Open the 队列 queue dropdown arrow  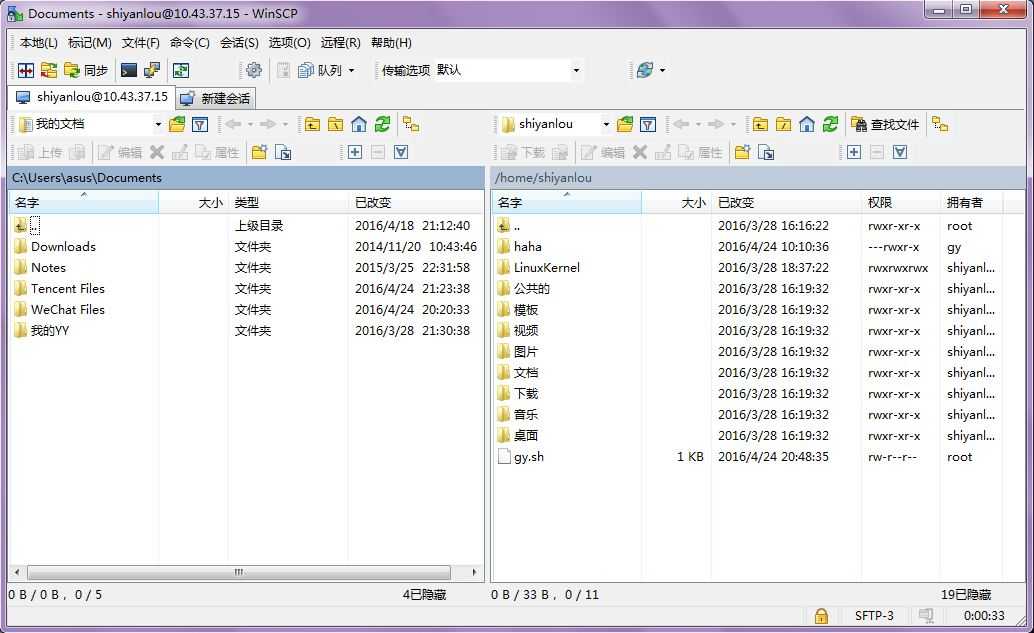pyautogui.click(x=351, y=71)
